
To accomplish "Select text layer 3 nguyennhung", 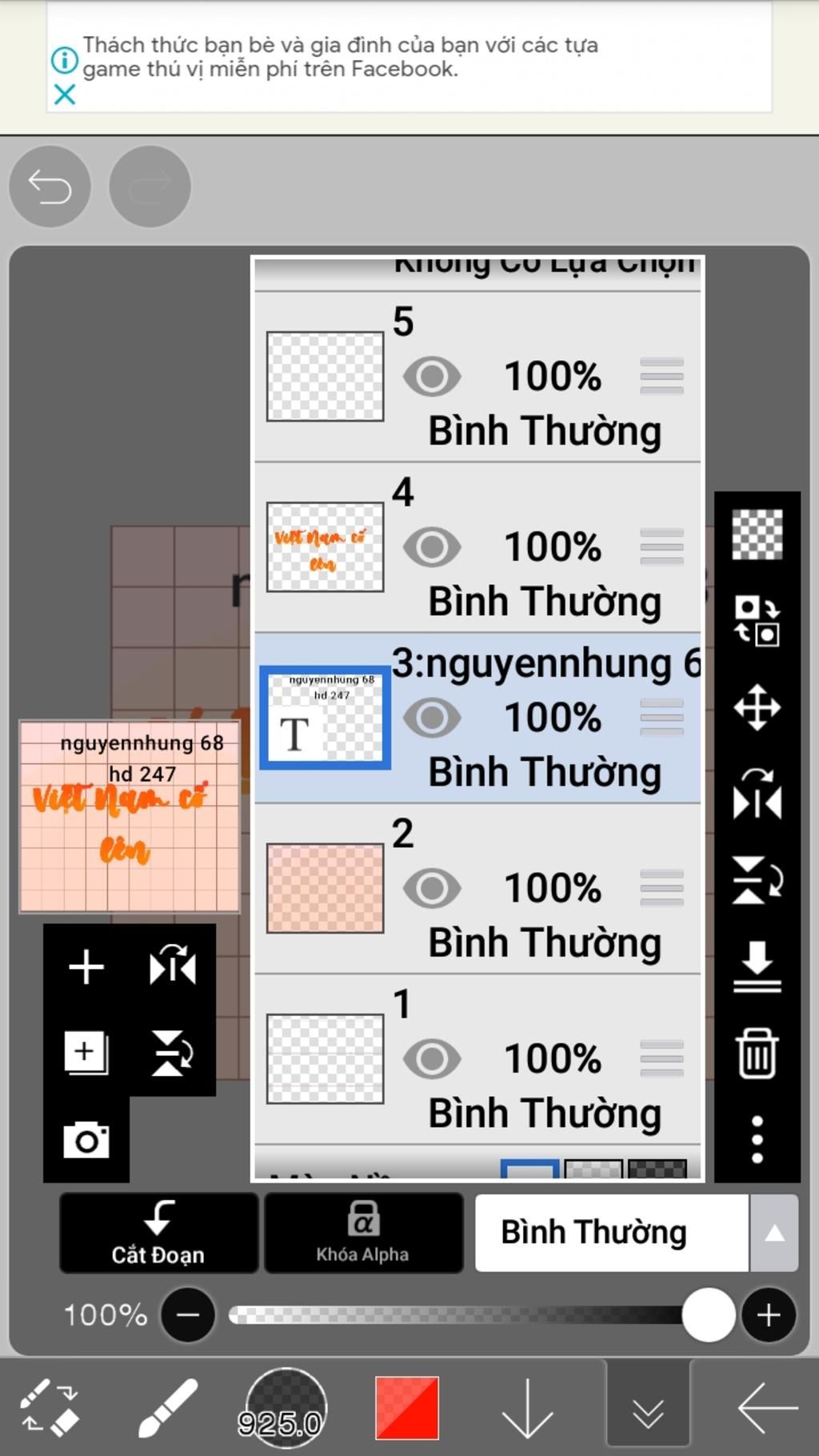I will pos(477,718).
